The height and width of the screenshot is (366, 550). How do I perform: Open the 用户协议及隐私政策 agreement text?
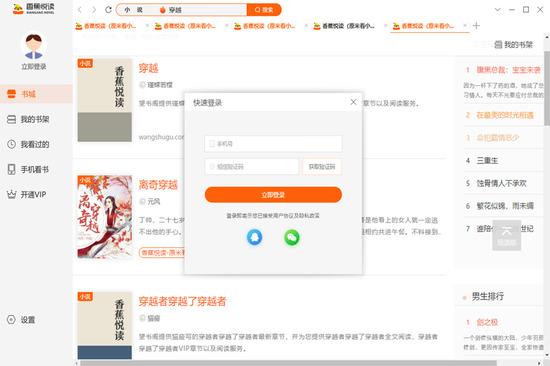pos(296,215)
